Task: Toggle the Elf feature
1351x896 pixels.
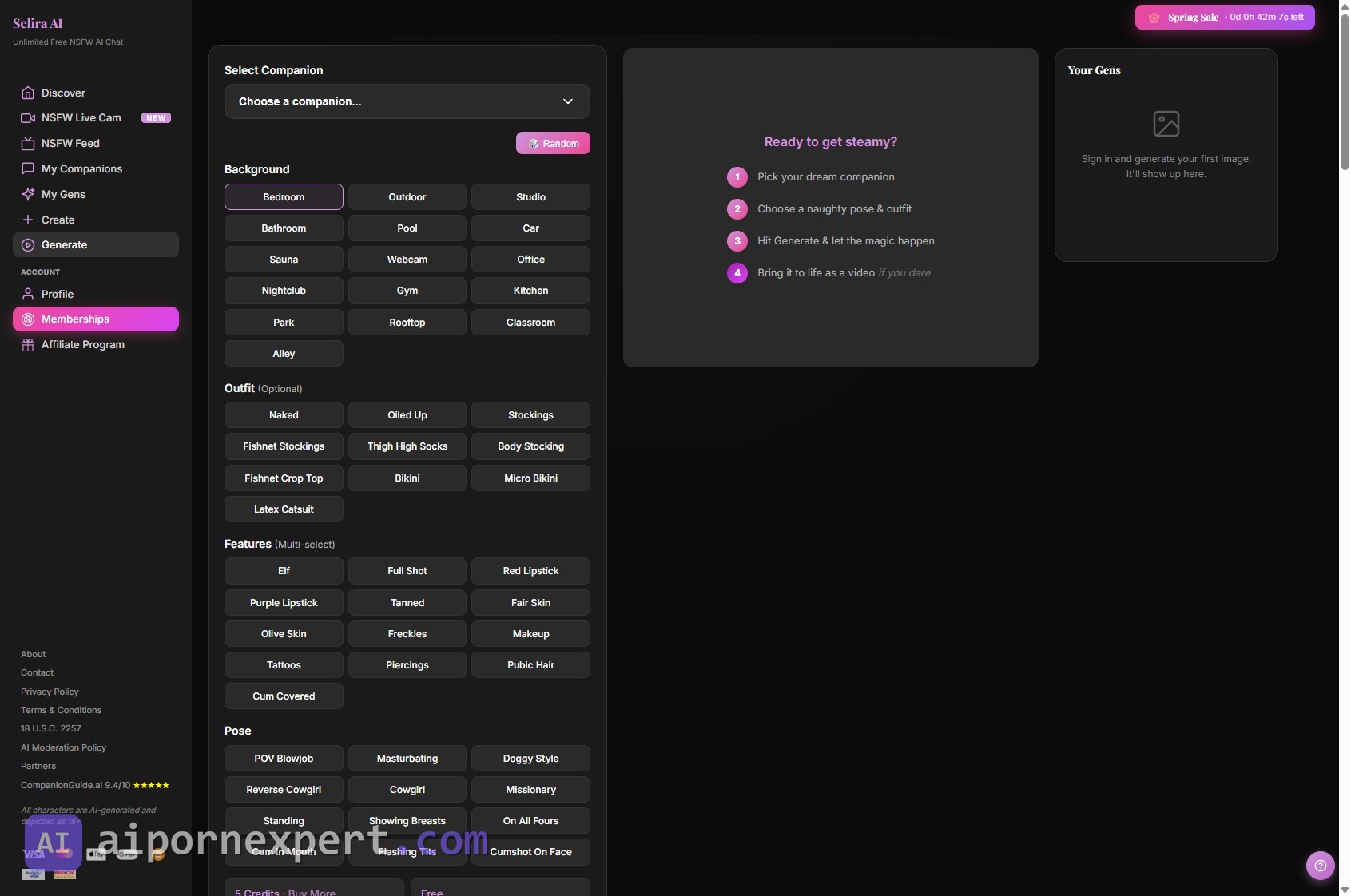Action: (x=284, y=571)
